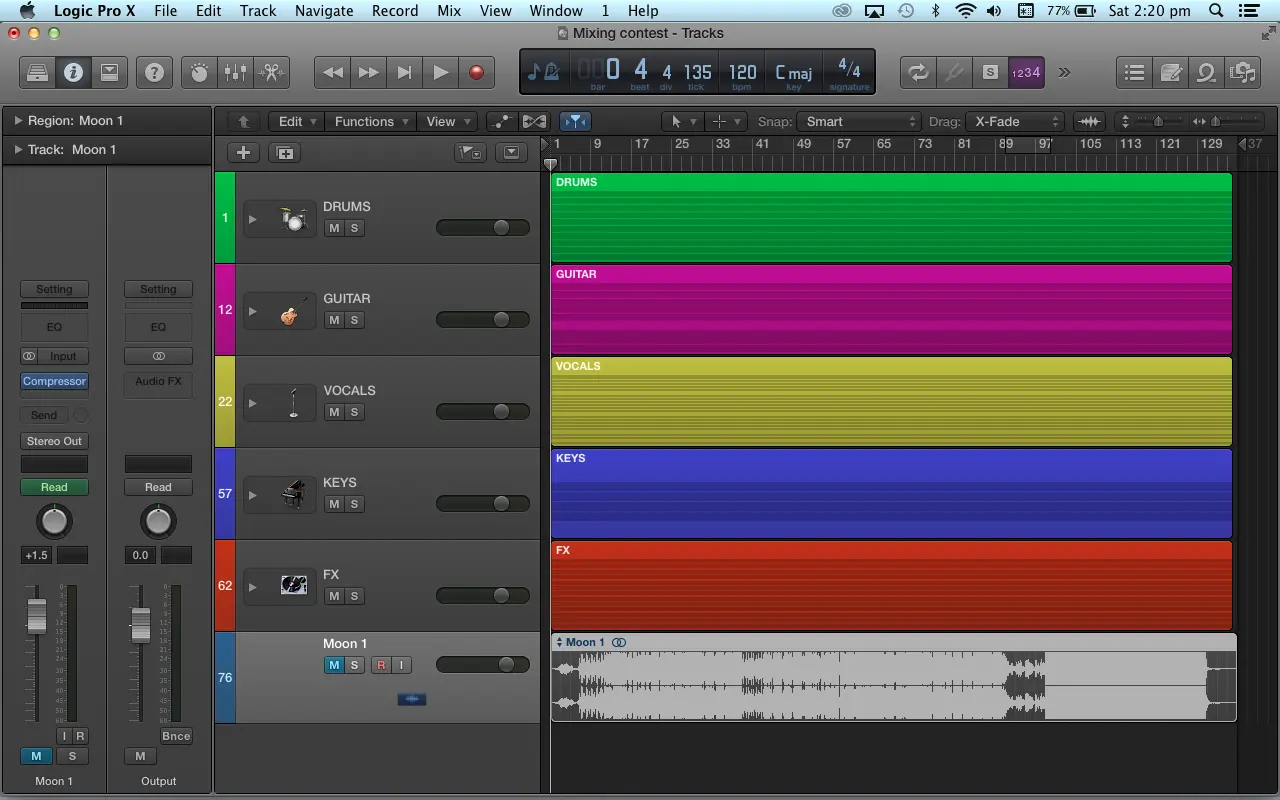Toggle the Catch playhead button

(x=576, y=121)
